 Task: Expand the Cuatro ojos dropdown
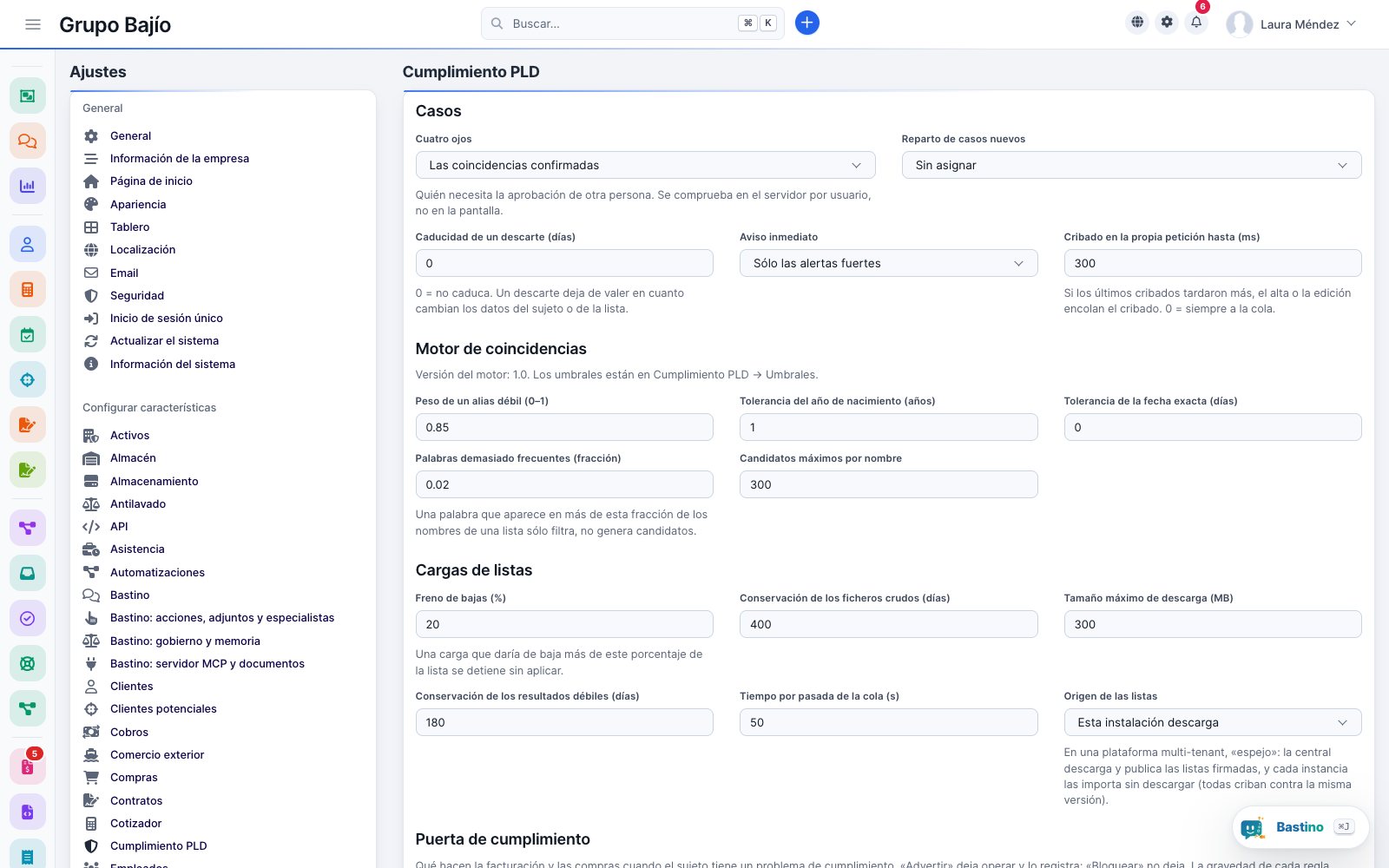pos(645,165)
